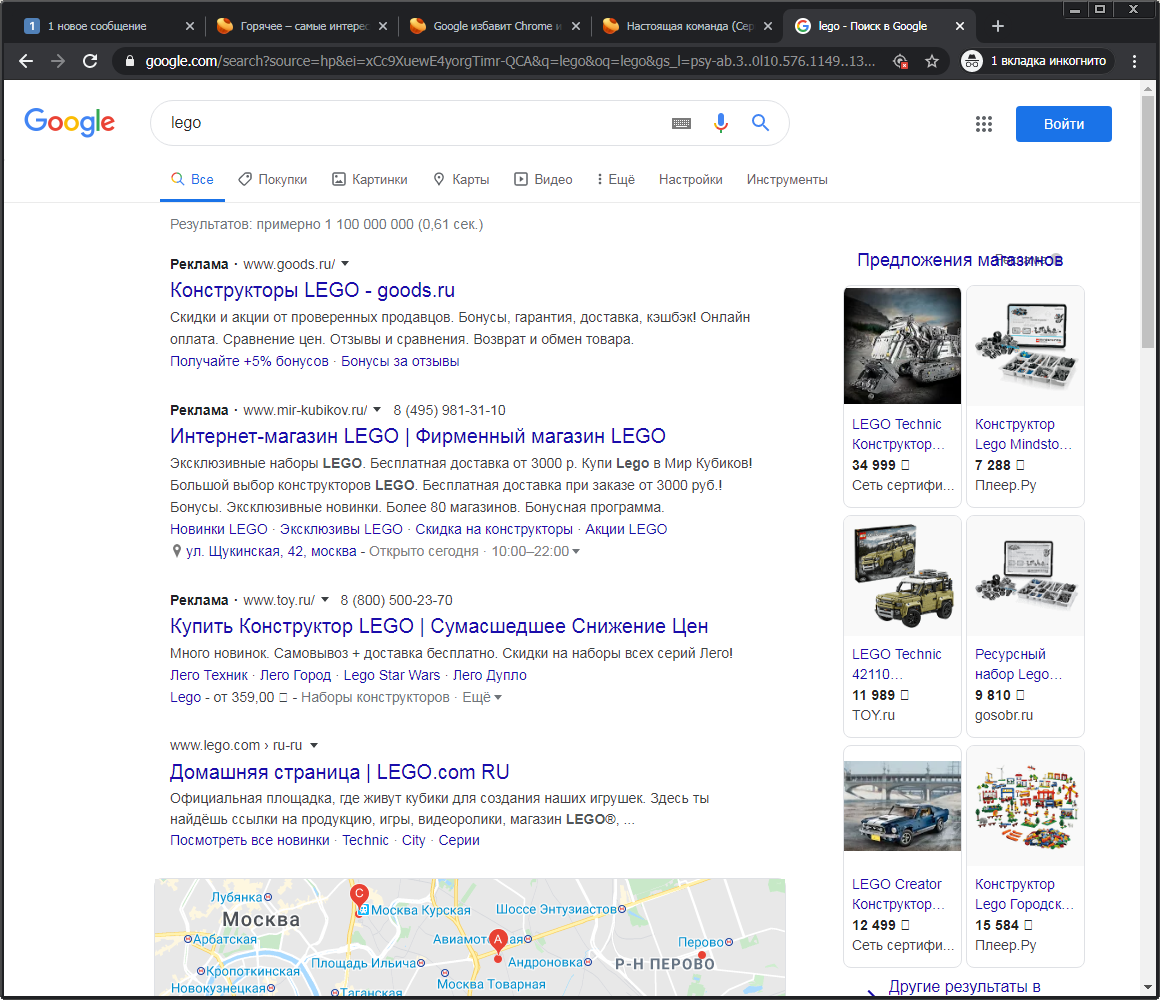This screenshot has height=1000, width=1160.
Task: Select the 'Картинки' search tab
Action: click(x=370, y=180)
